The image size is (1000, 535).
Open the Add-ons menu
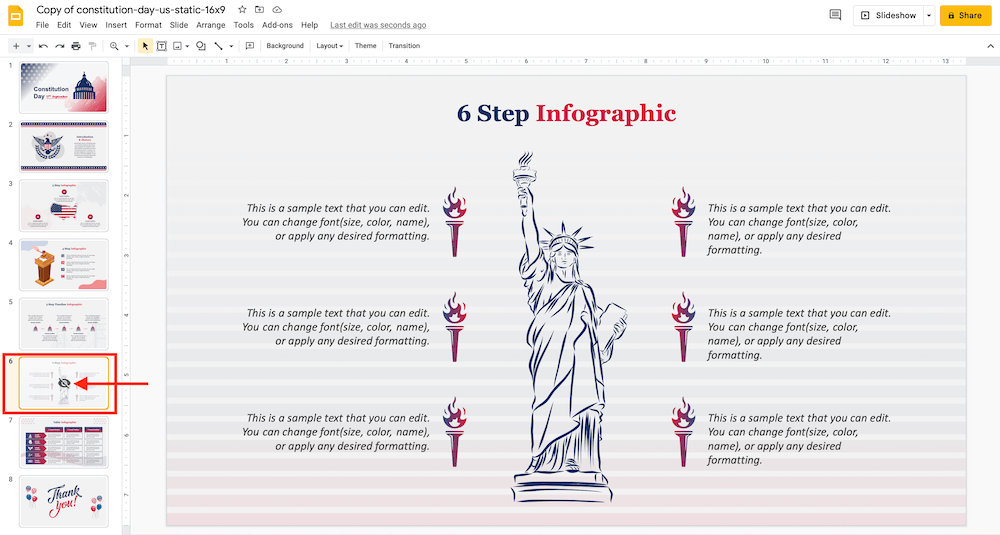[x=277, y=25]
